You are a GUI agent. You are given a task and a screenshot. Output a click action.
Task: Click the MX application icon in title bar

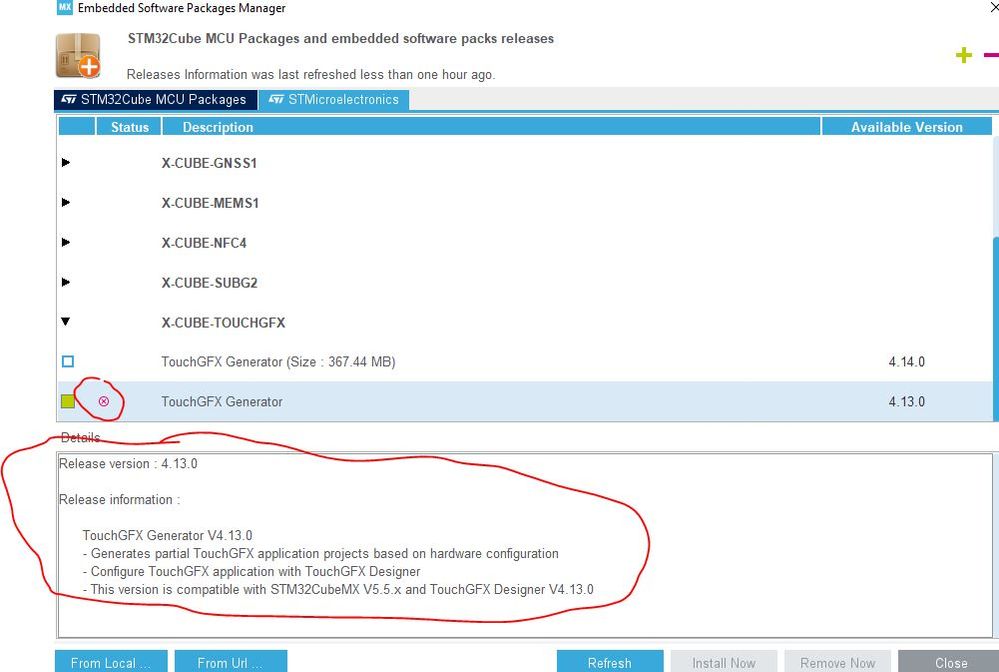64,8
